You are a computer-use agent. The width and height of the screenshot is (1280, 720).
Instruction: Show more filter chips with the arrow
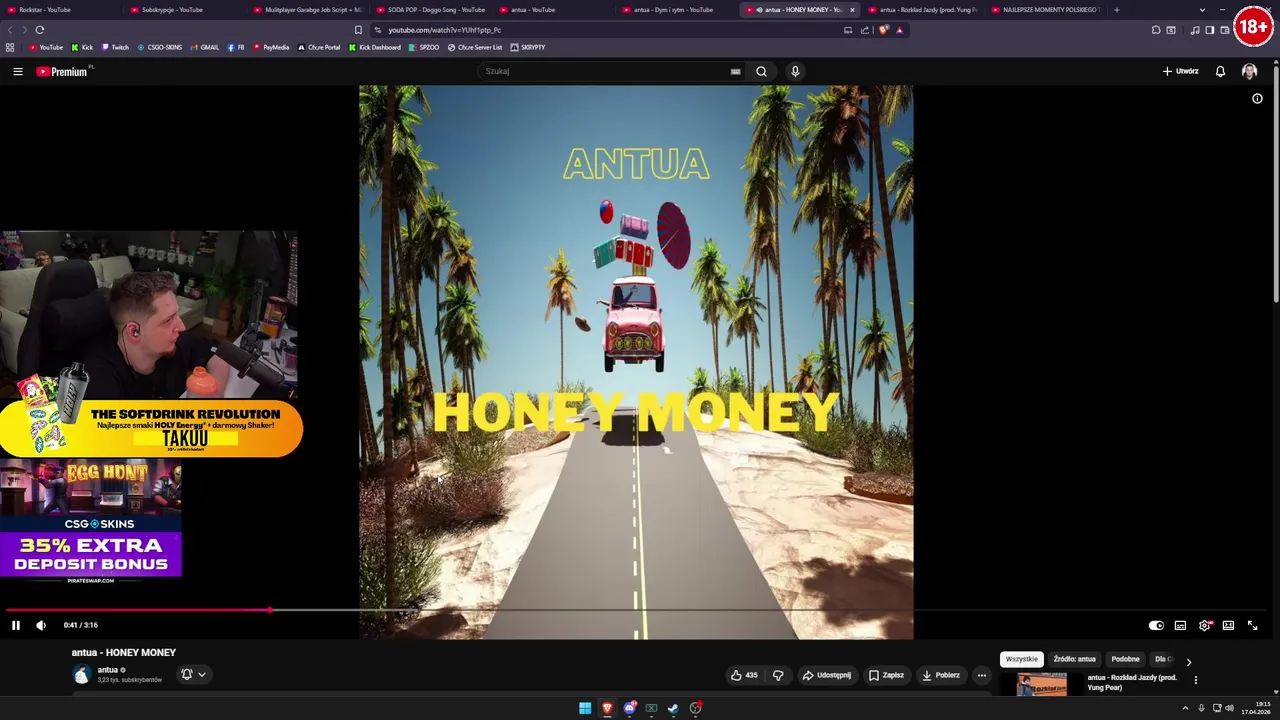click(1188, 661)
